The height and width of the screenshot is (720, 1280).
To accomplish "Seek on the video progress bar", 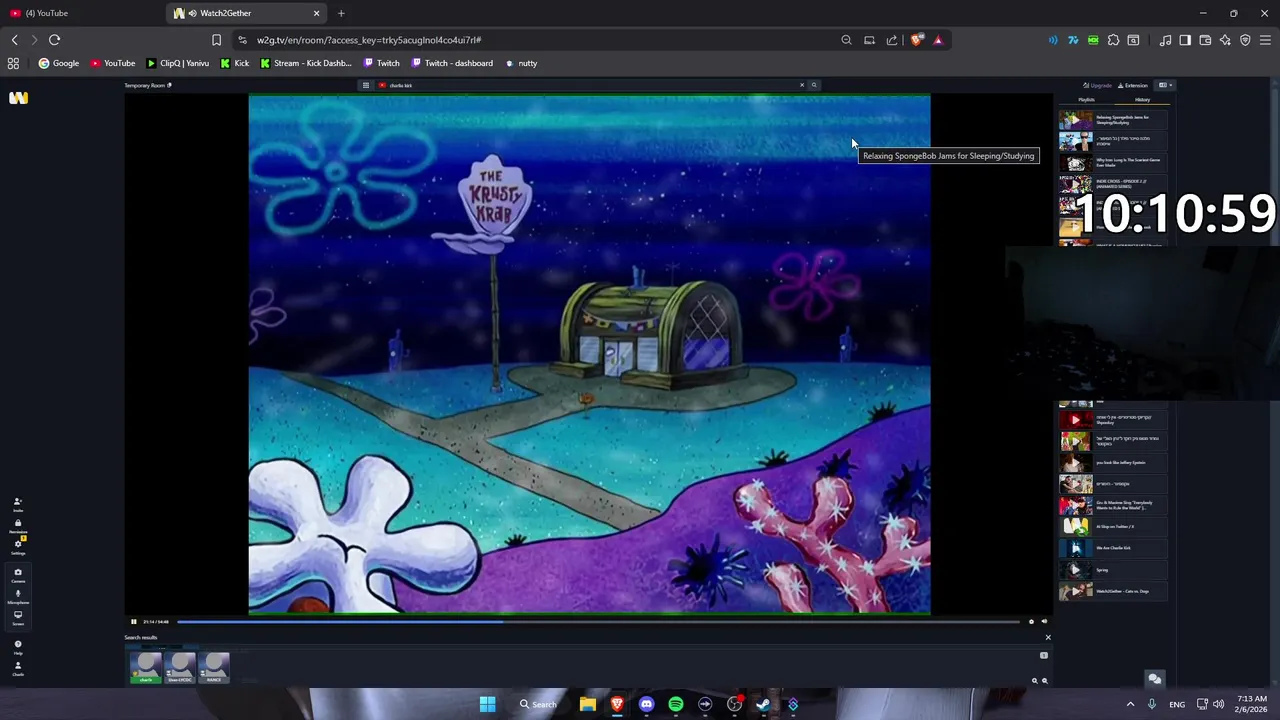I will 598,622.
